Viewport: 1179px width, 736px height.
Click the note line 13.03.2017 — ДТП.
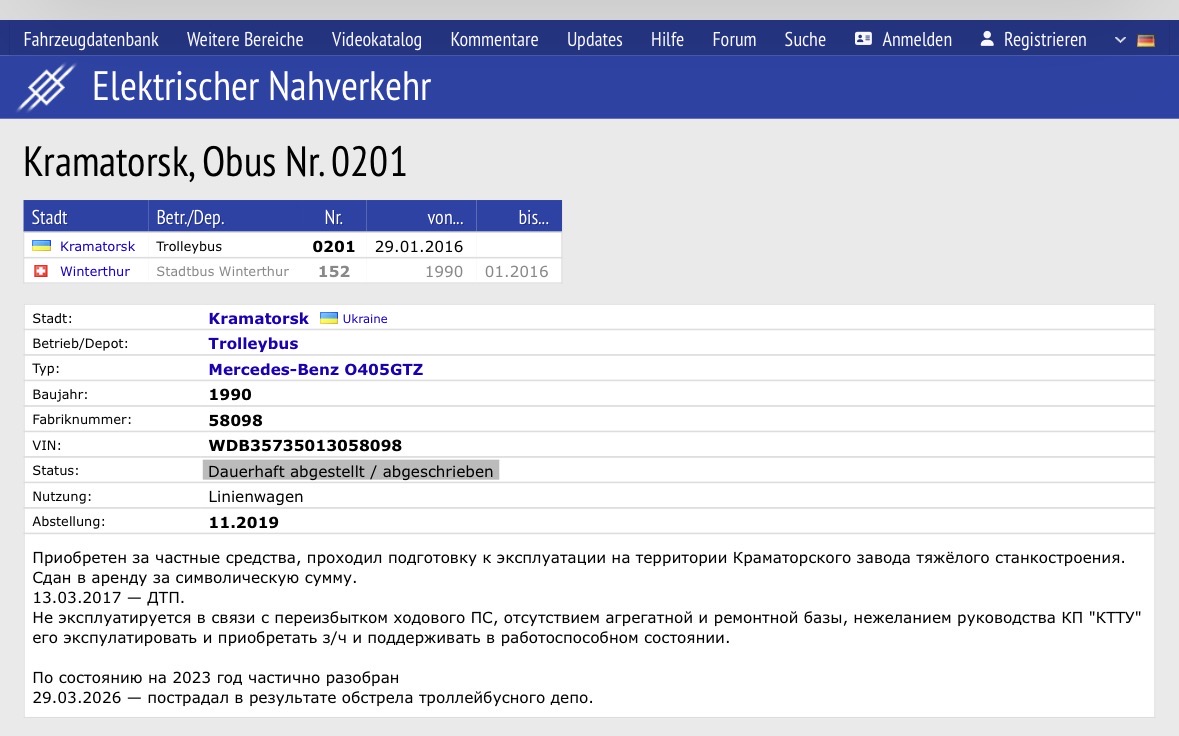tap(108, 598)
